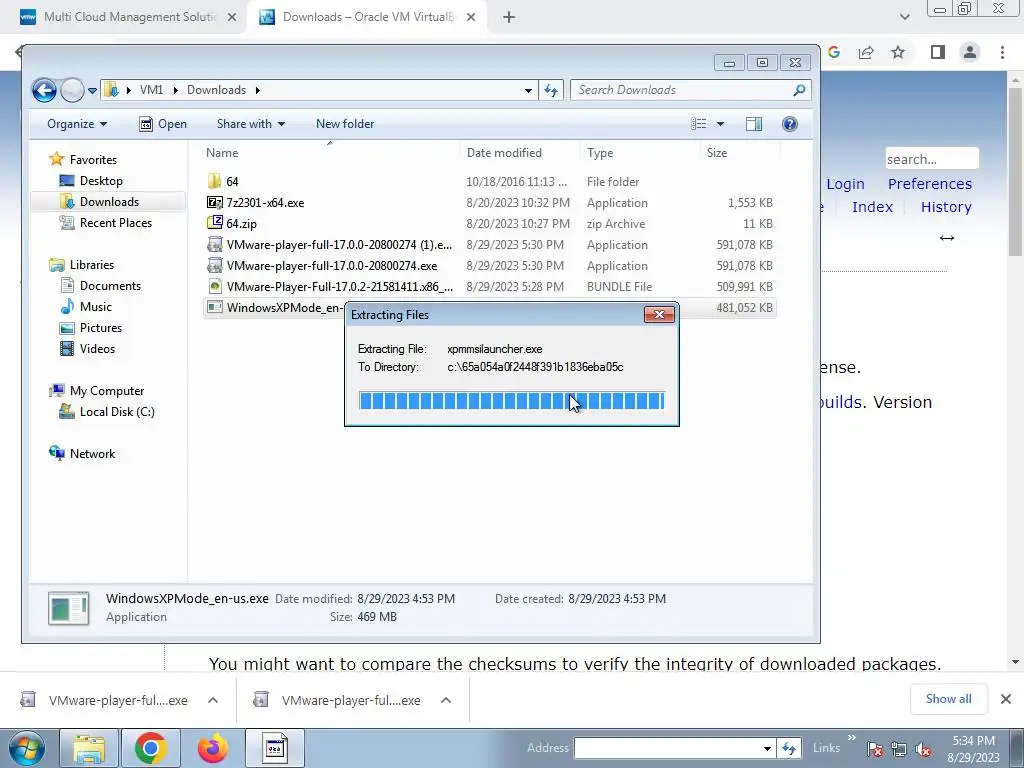Viewport: 1024px width, 768px height.
Task: Click the Search Downloads field
Action: click(691, 90)
